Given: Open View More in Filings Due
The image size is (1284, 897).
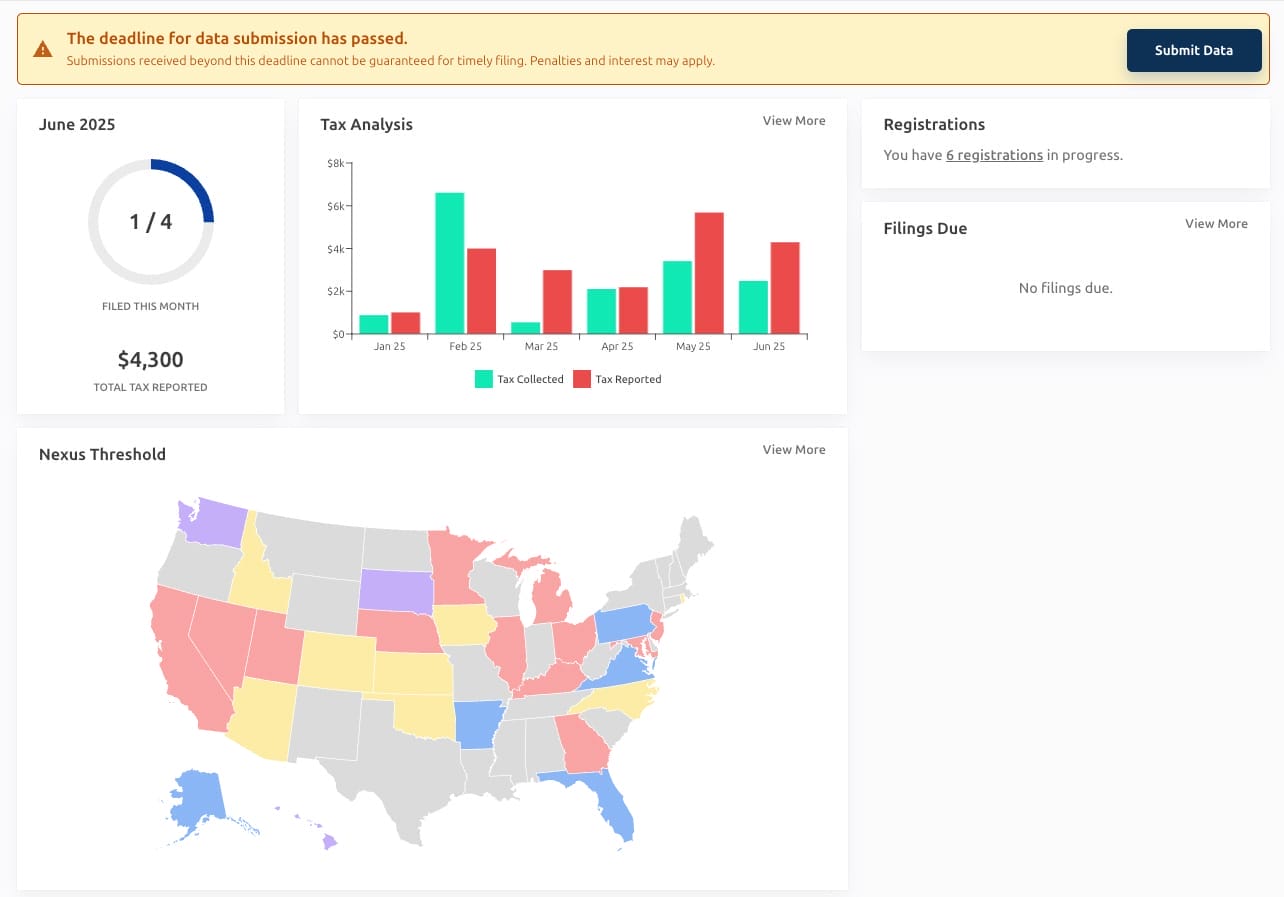Looking at the screenshot, I should [x=1215, y=224].
